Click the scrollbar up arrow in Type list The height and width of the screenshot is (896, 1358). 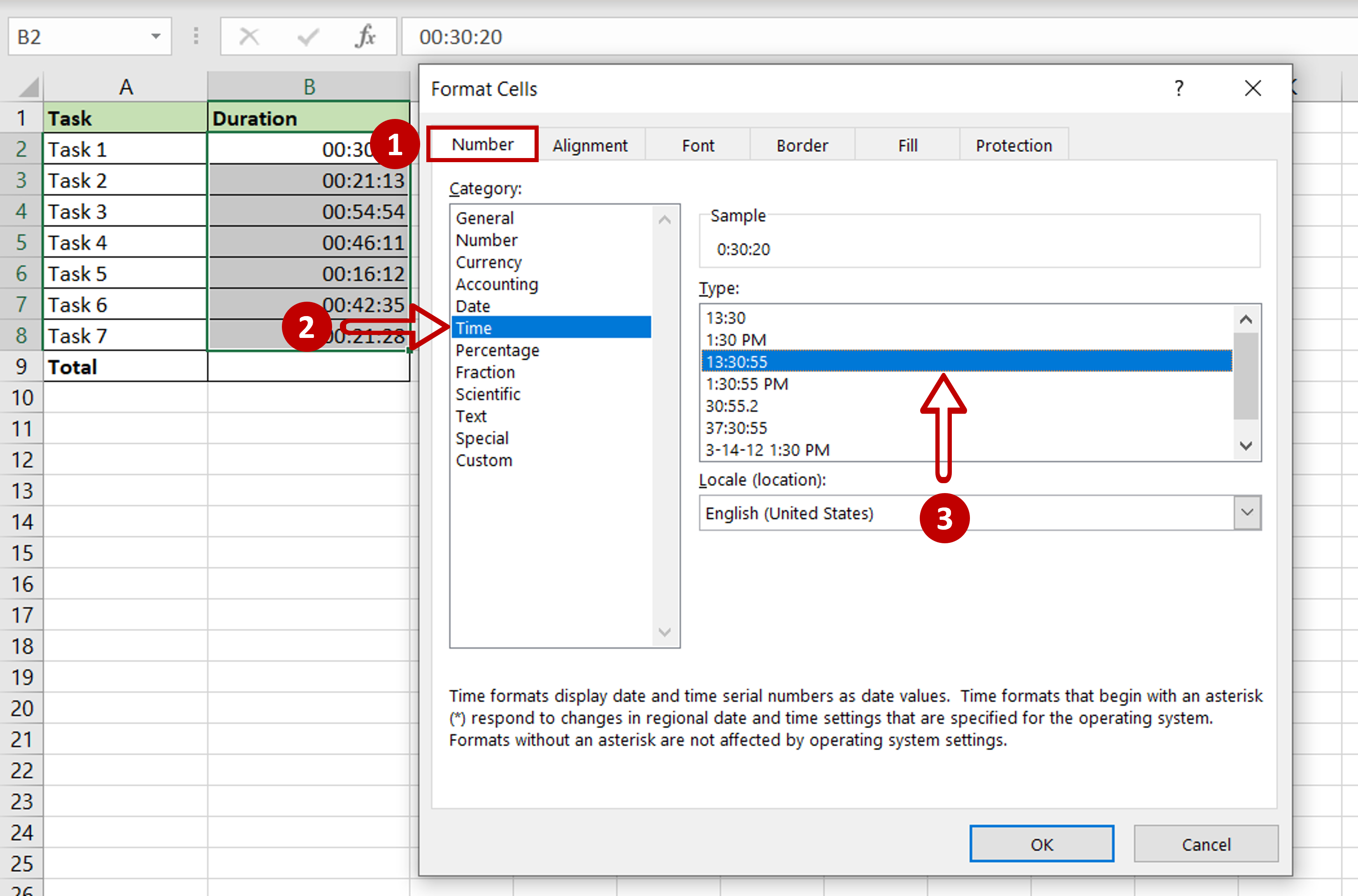(x=1244, y=317)
